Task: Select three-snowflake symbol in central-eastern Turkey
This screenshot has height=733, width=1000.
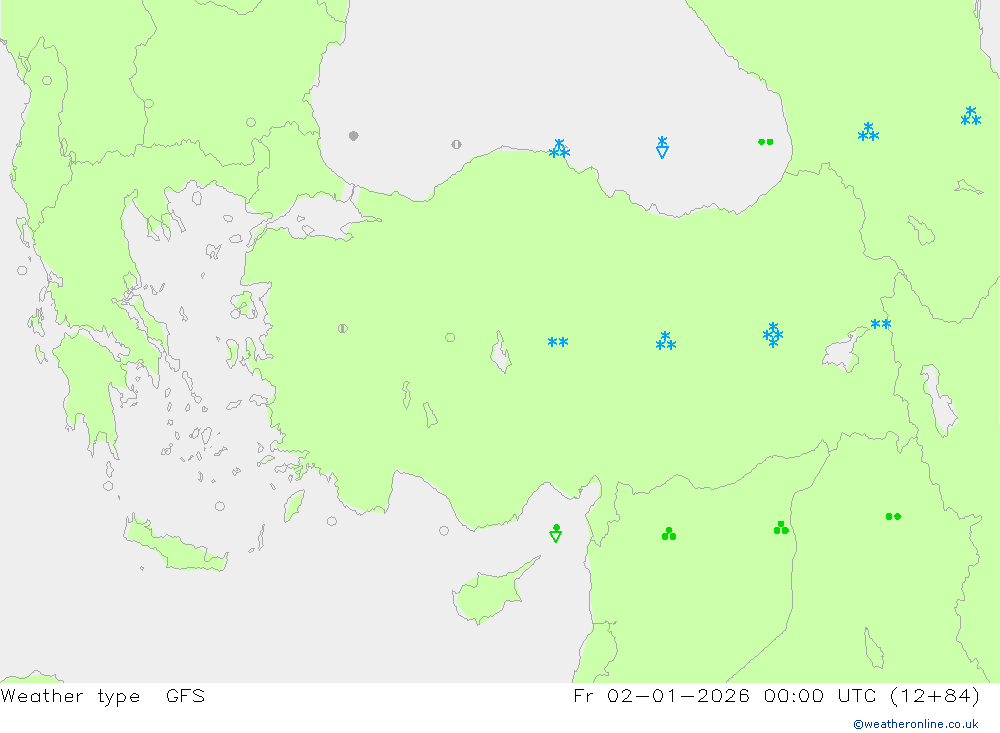Action: coord(666,341)
